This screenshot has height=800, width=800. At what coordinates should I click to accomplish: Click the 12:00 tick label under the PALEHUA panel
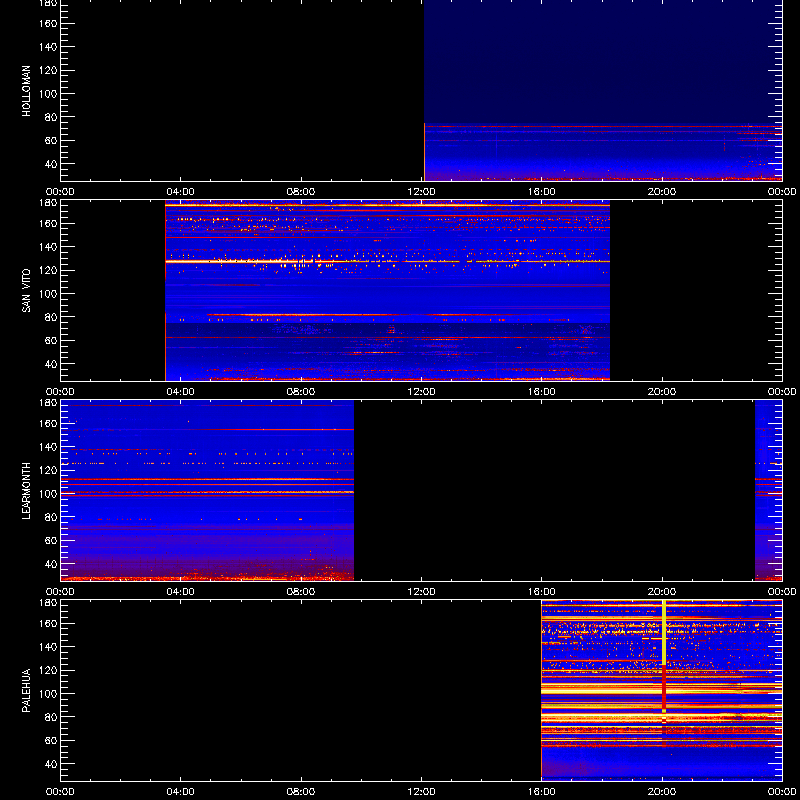(x=421, y=792)
